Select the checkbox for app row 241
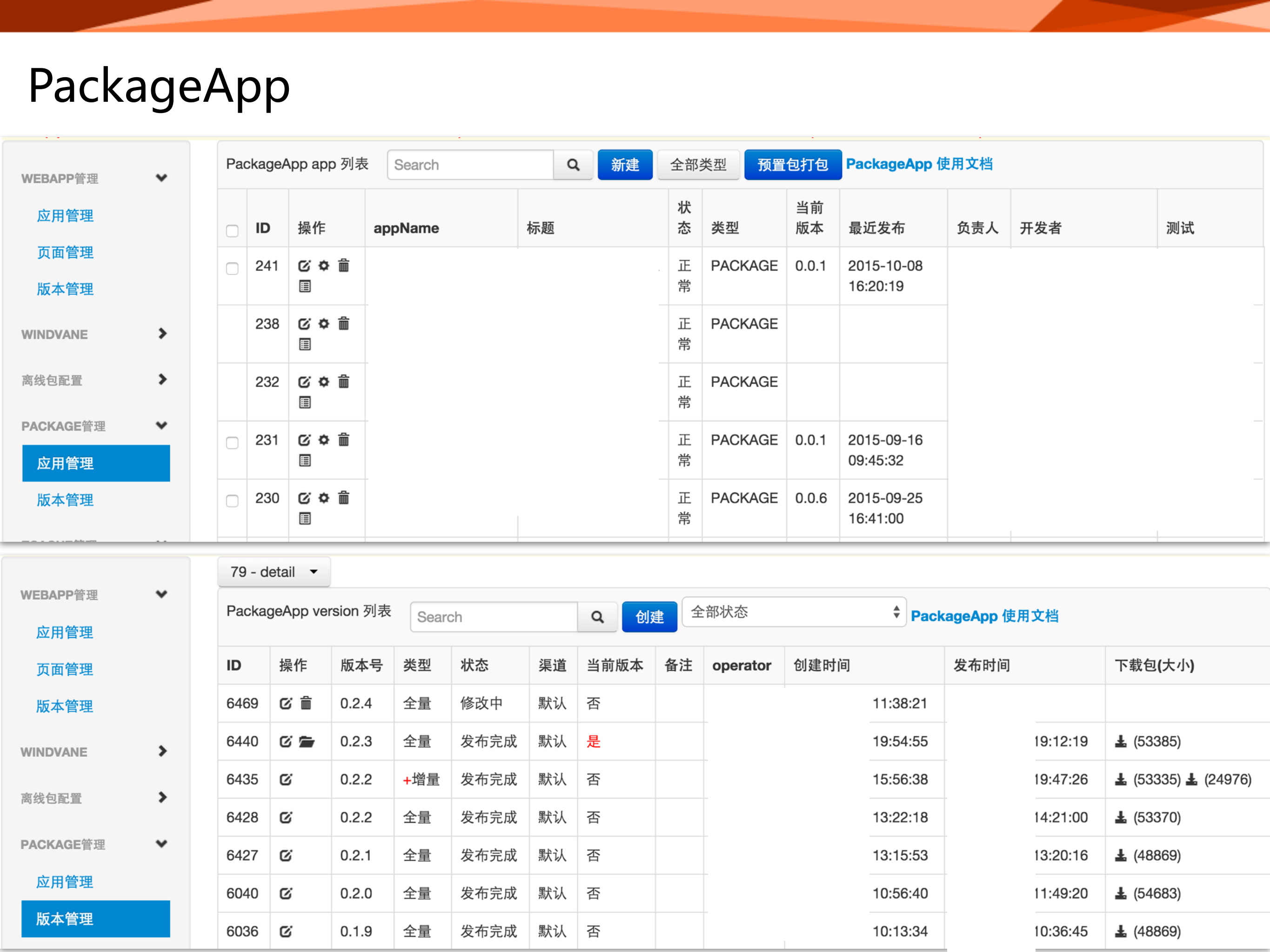The width and height of the screenshot is (1270, 952). point(232,268)
